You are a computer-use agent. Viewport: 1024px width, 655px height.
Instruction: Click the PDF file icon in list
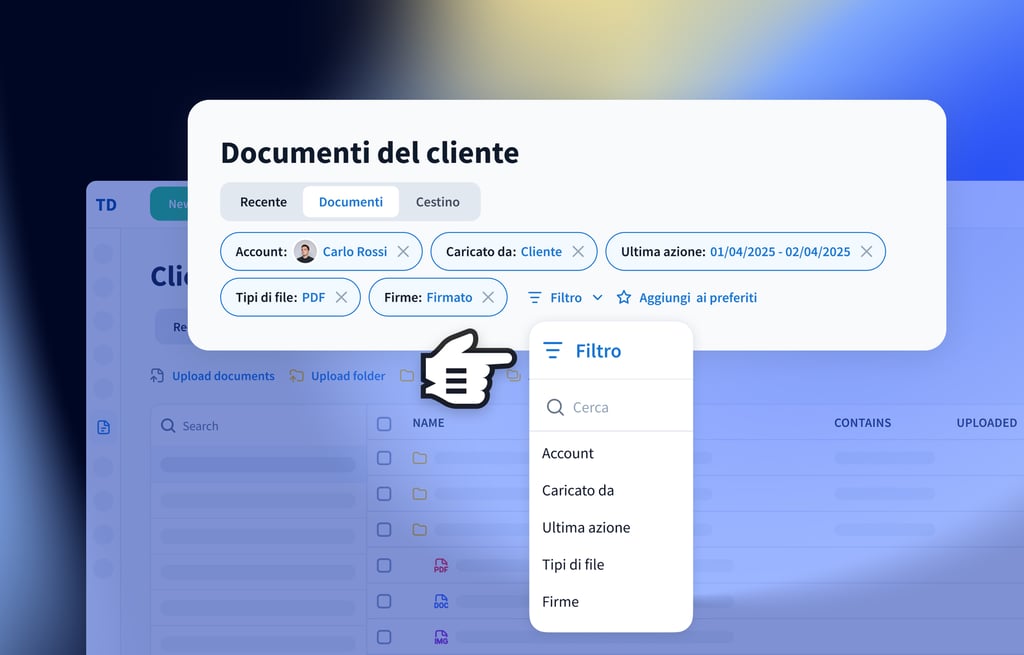(441, 566)
